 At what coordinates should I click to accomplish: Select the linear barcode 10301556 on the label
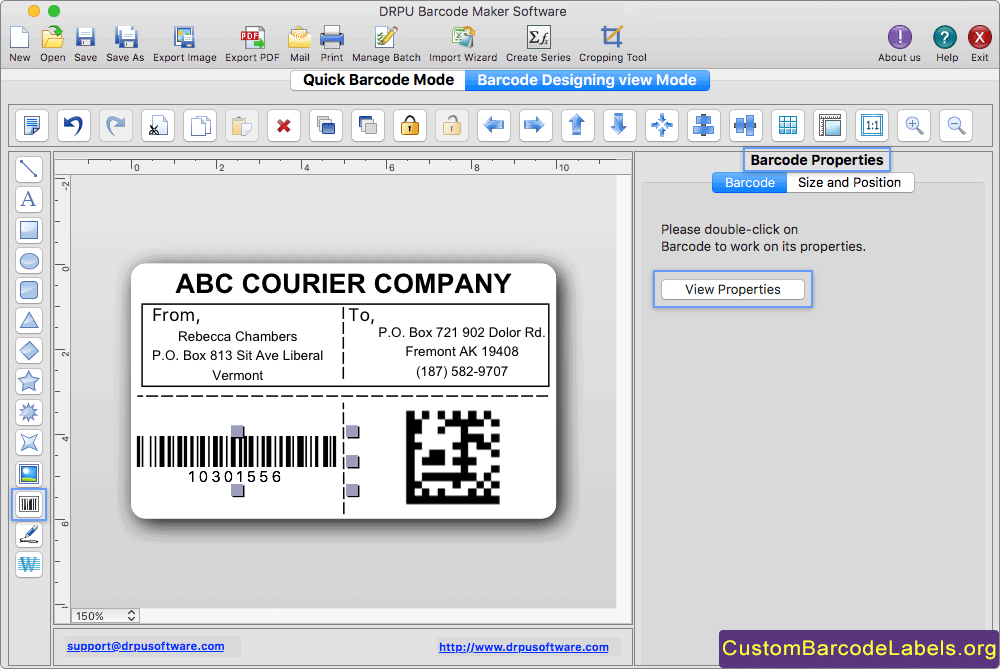[x=237, y=459]
